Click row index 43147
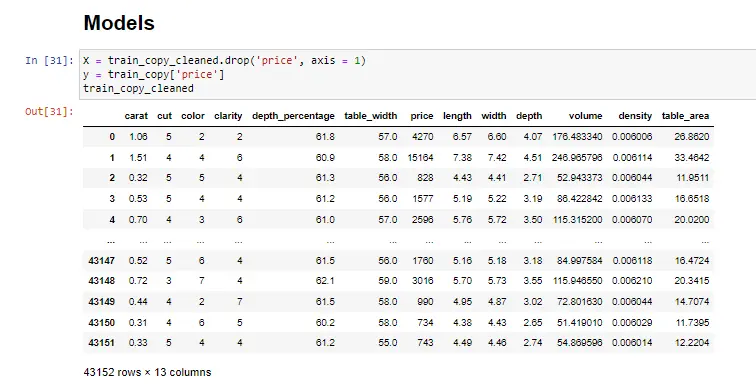 coord(102,261)
